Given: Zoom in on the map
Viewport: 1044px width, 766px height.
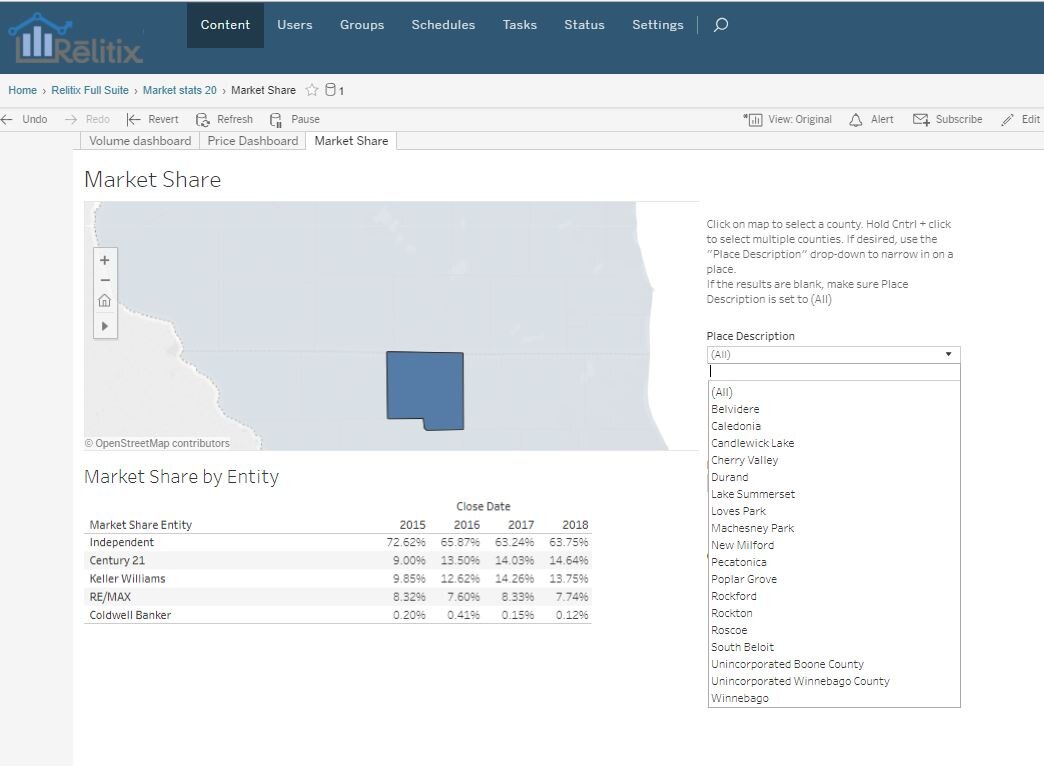Looking at the screenshot, I should pyautogui.click(x=105, y=260).
